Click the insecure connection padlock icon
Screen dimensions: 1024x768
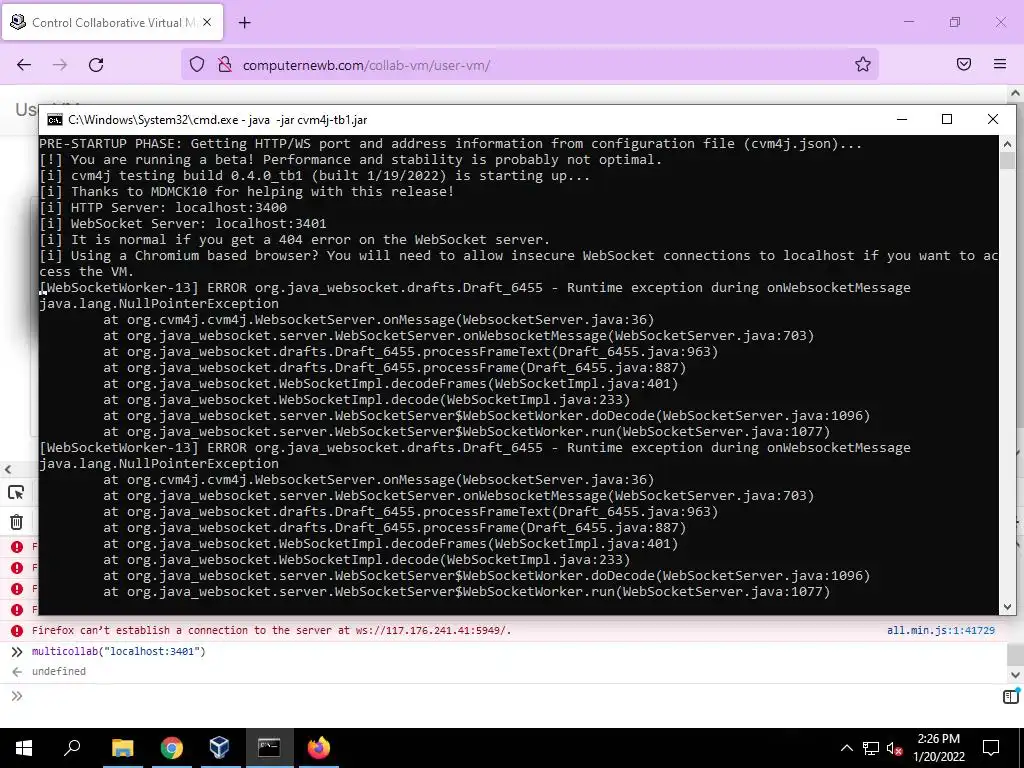(225, 65)
